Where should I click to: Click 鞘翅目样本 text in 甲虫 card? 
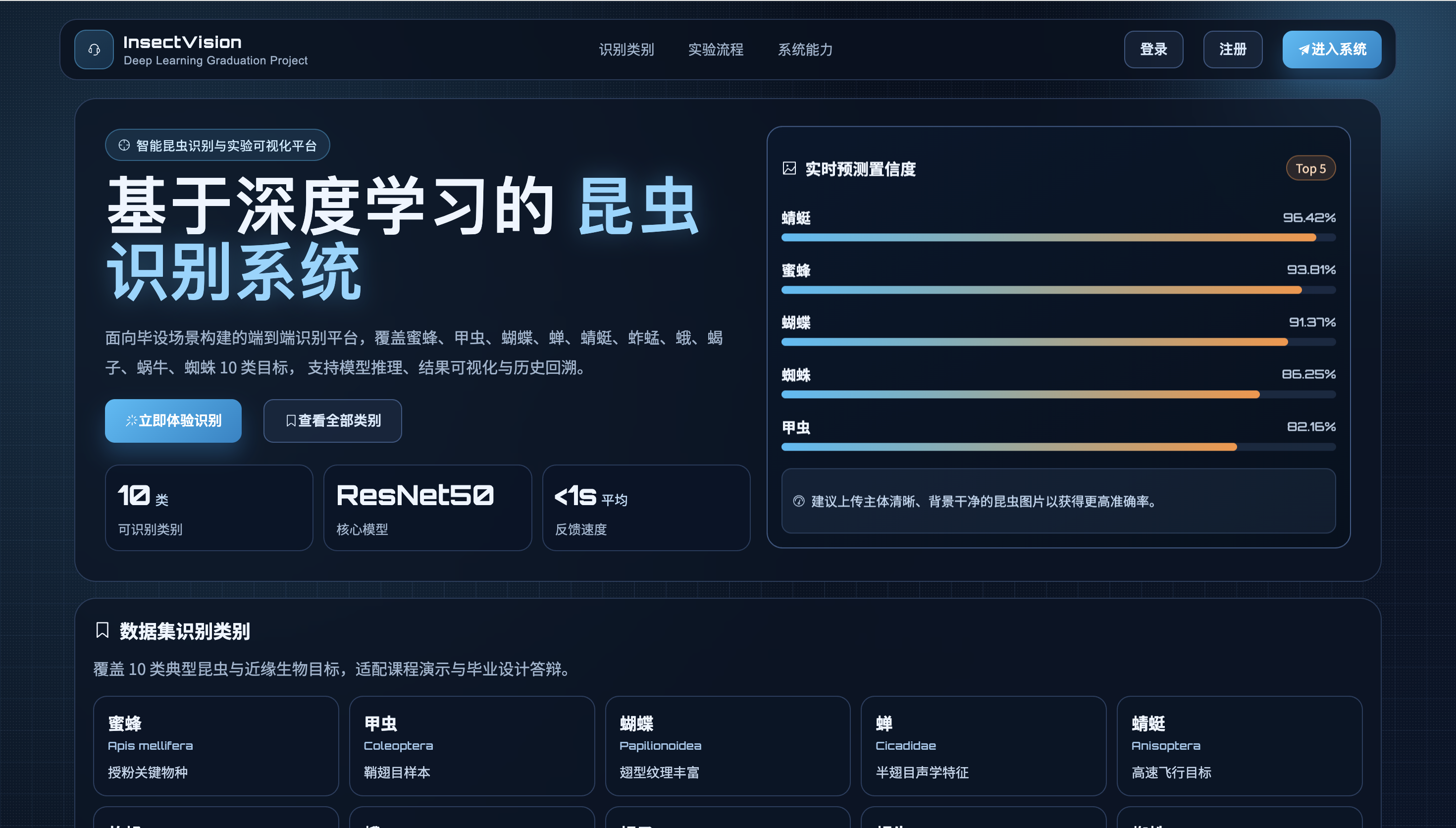click(x=397, y=772)
